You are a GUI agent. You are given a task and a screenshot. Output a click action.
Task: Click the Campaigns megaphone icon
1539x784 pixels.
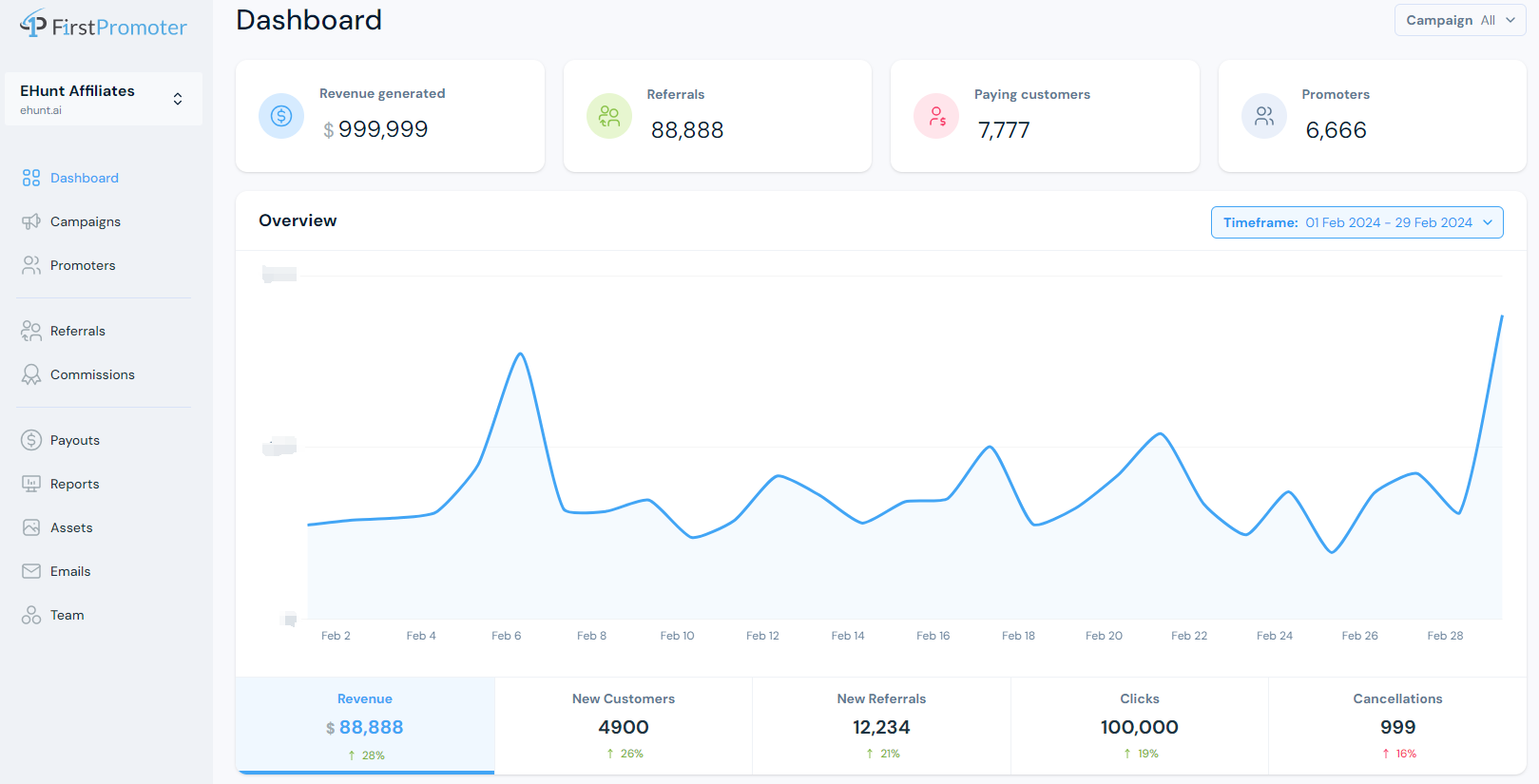pos(31,221)
